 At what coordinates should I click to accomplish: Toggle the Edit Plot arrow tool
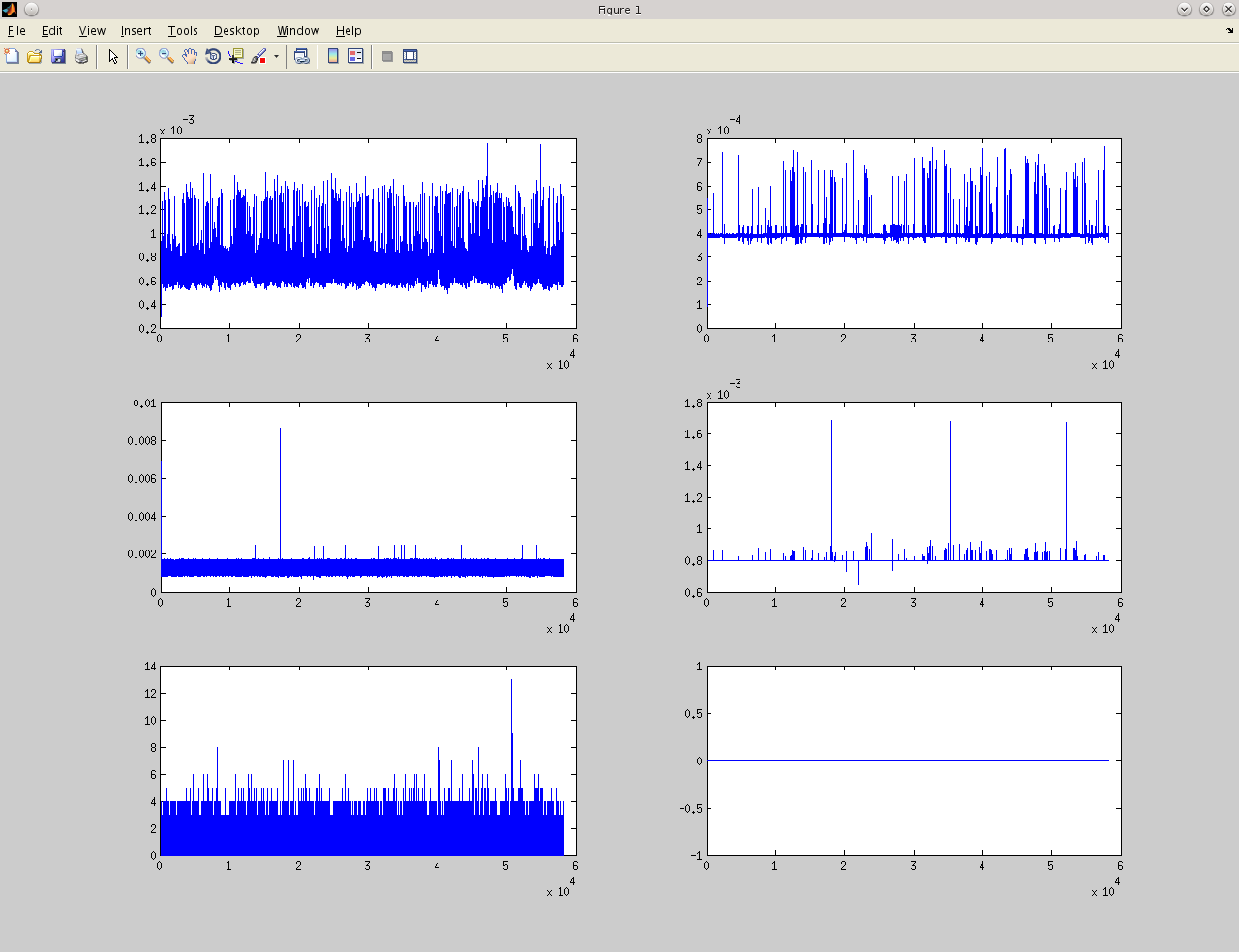[113, 57]
